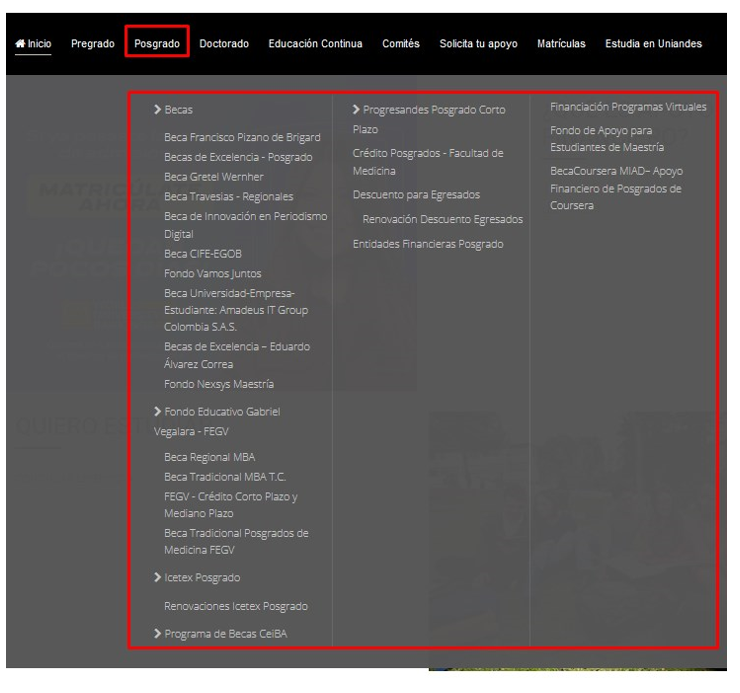The image size is (740, 693).
Task: Click the Programa de Becas CeiBA text
Action: tap(226, 634)
